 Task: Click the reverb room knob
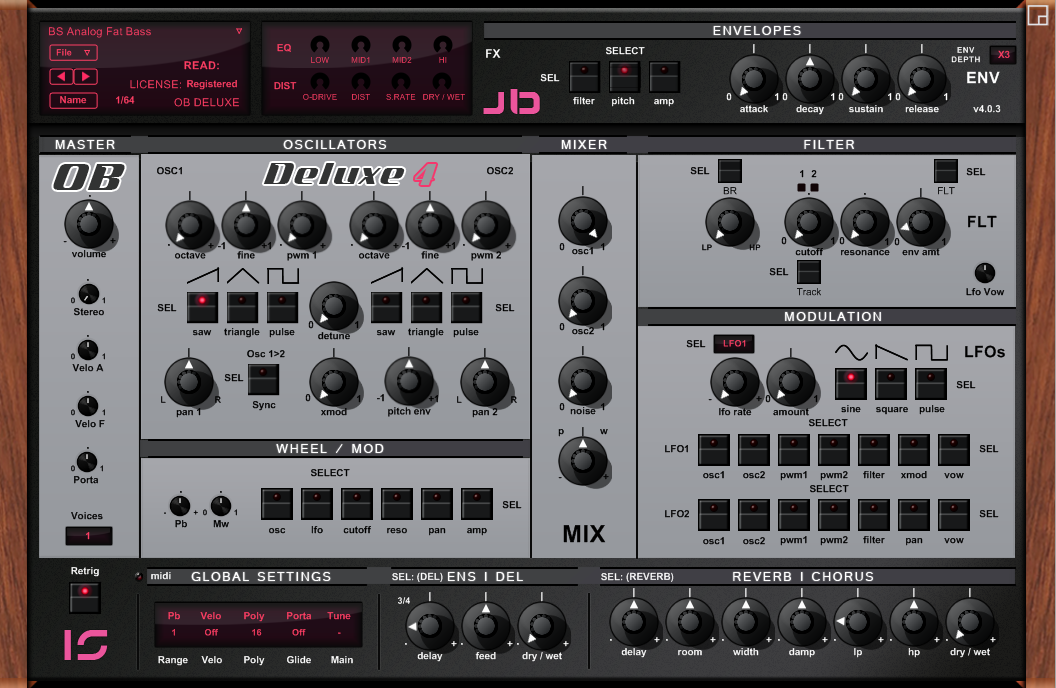pos(690,623)
